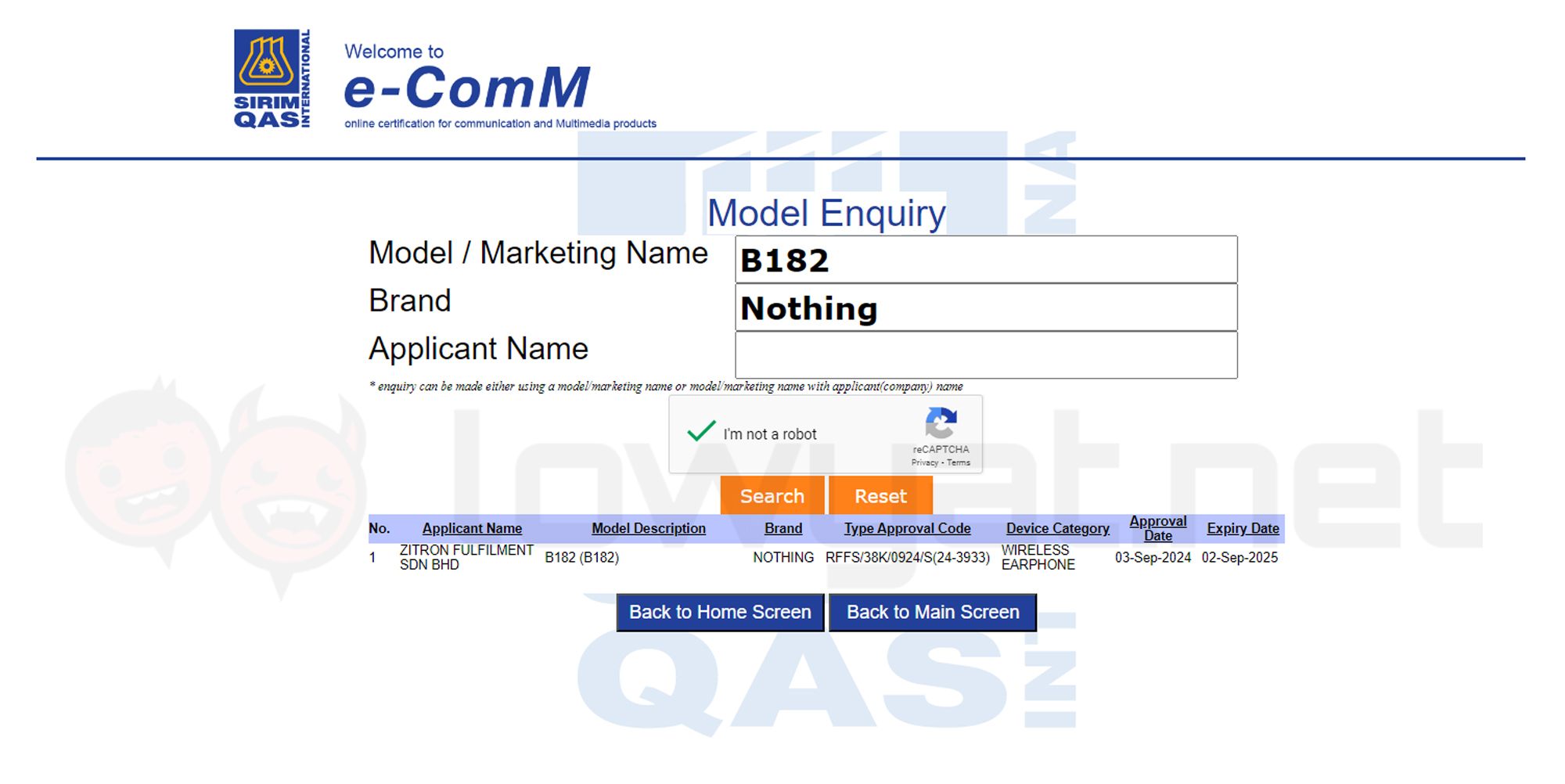Click the reCAPTCHA logo icon

(x=941, y=423)
